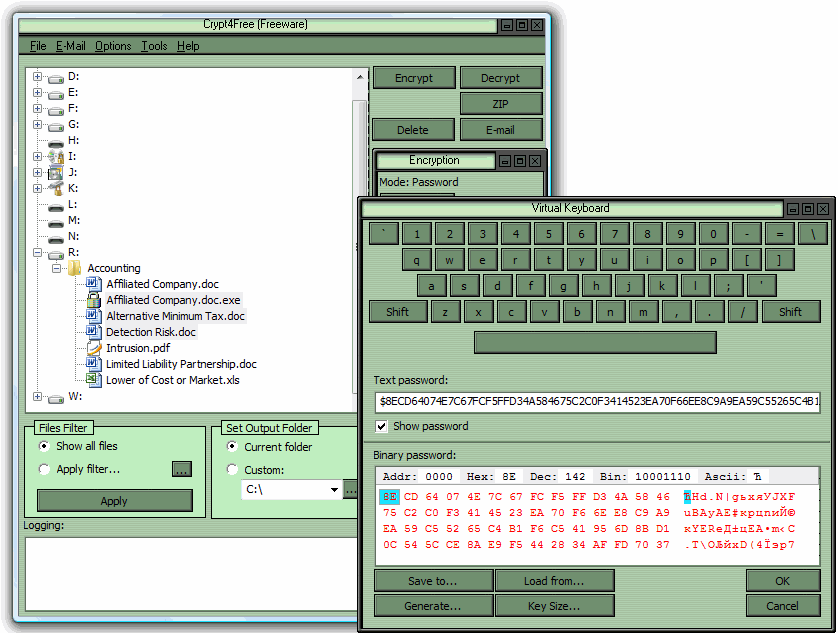Cancel the Virtual Keyboard dialog

(783, 606)
